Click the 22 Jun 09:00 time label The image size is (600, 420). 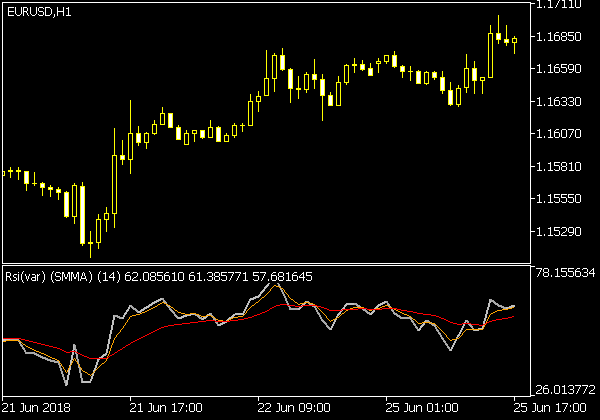coord(293,408)
